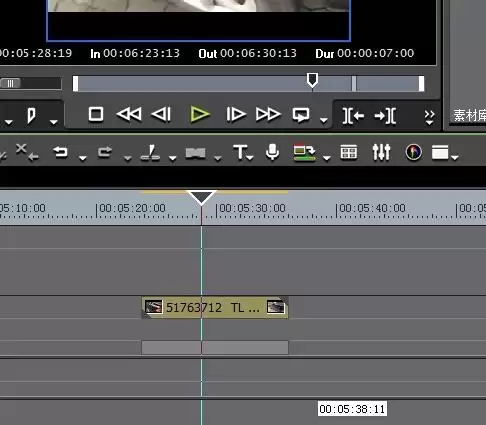Start playback with green Play button

click(x=199, y=114)
